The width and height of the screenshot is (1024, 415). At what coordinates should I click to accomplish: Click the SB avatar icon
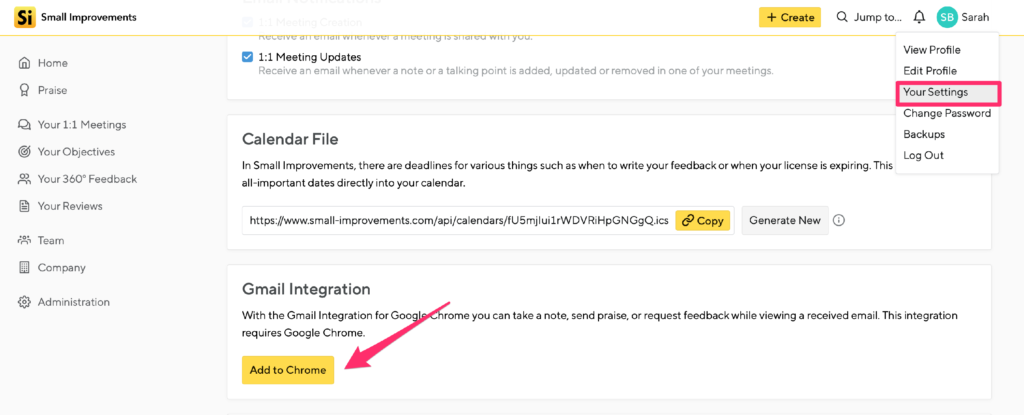(946, 17)
